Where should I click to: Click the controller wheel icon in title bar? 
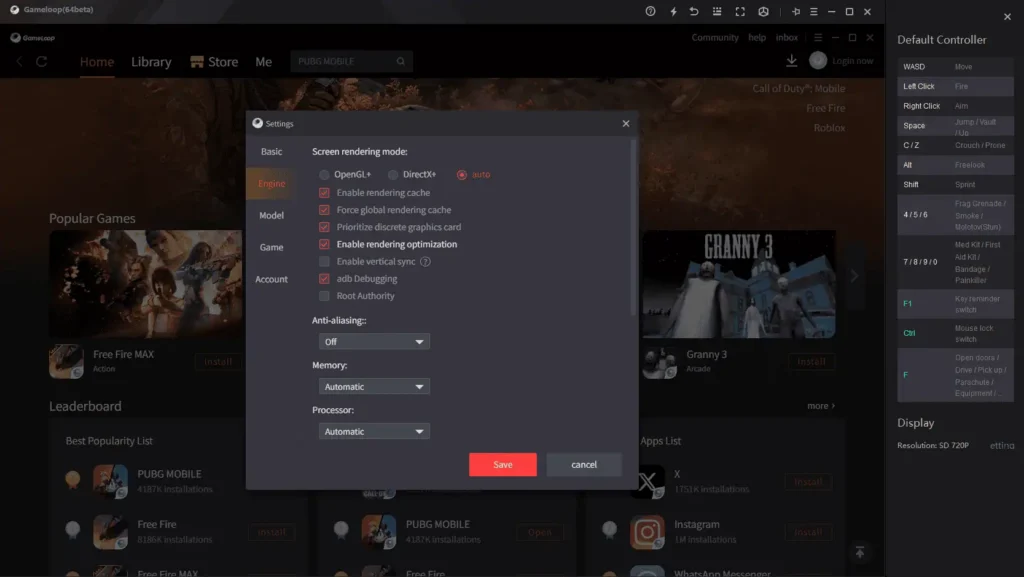(763, 11)
